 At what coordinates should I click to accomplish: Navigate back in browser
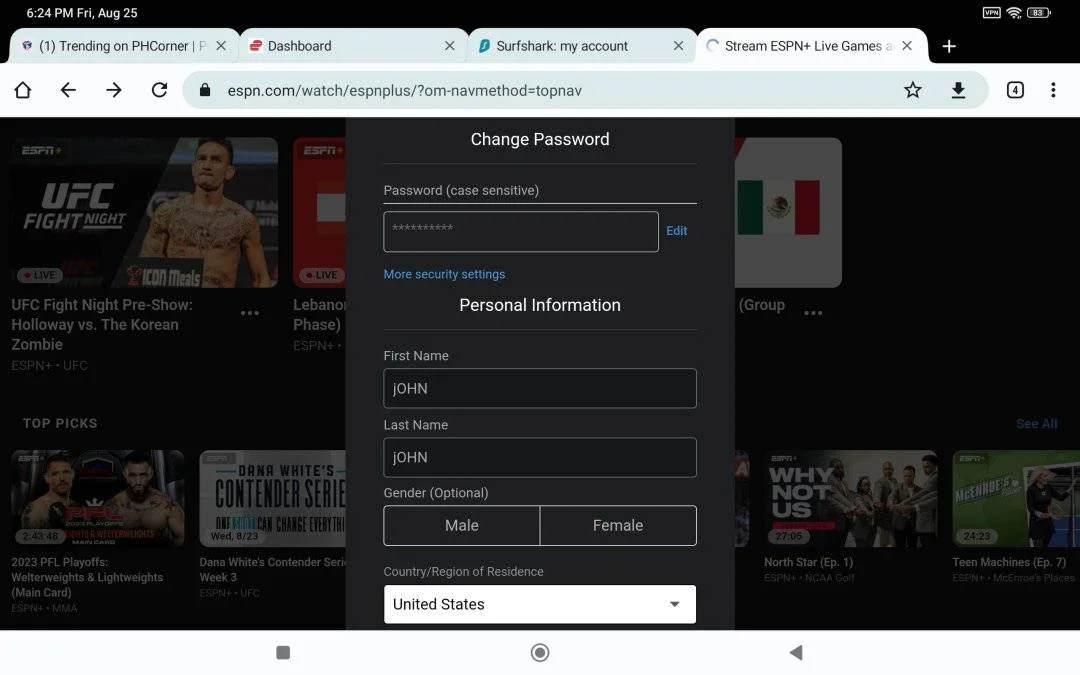(68, 90)
